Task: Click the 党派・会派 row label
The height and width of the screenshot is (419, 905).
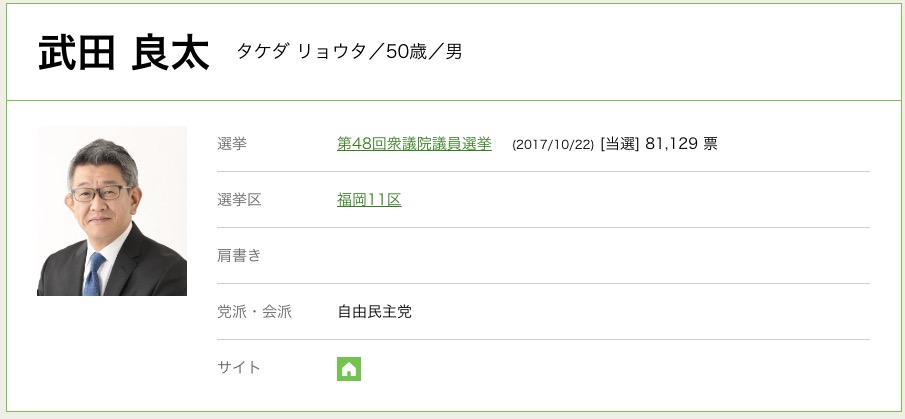Action: pos(254,312)
